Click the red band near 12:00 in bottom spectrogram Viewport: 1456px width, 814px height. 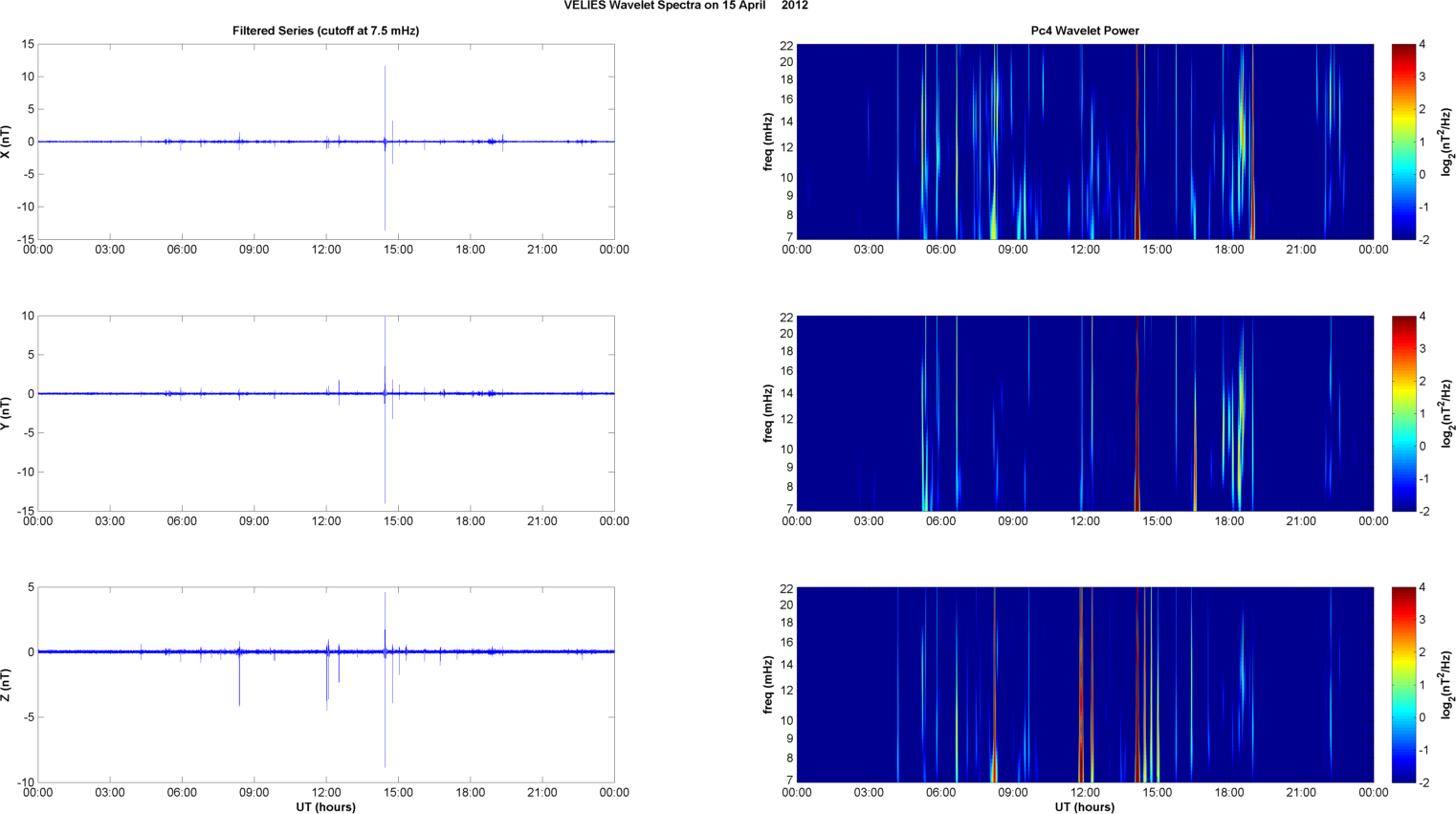1081,746
